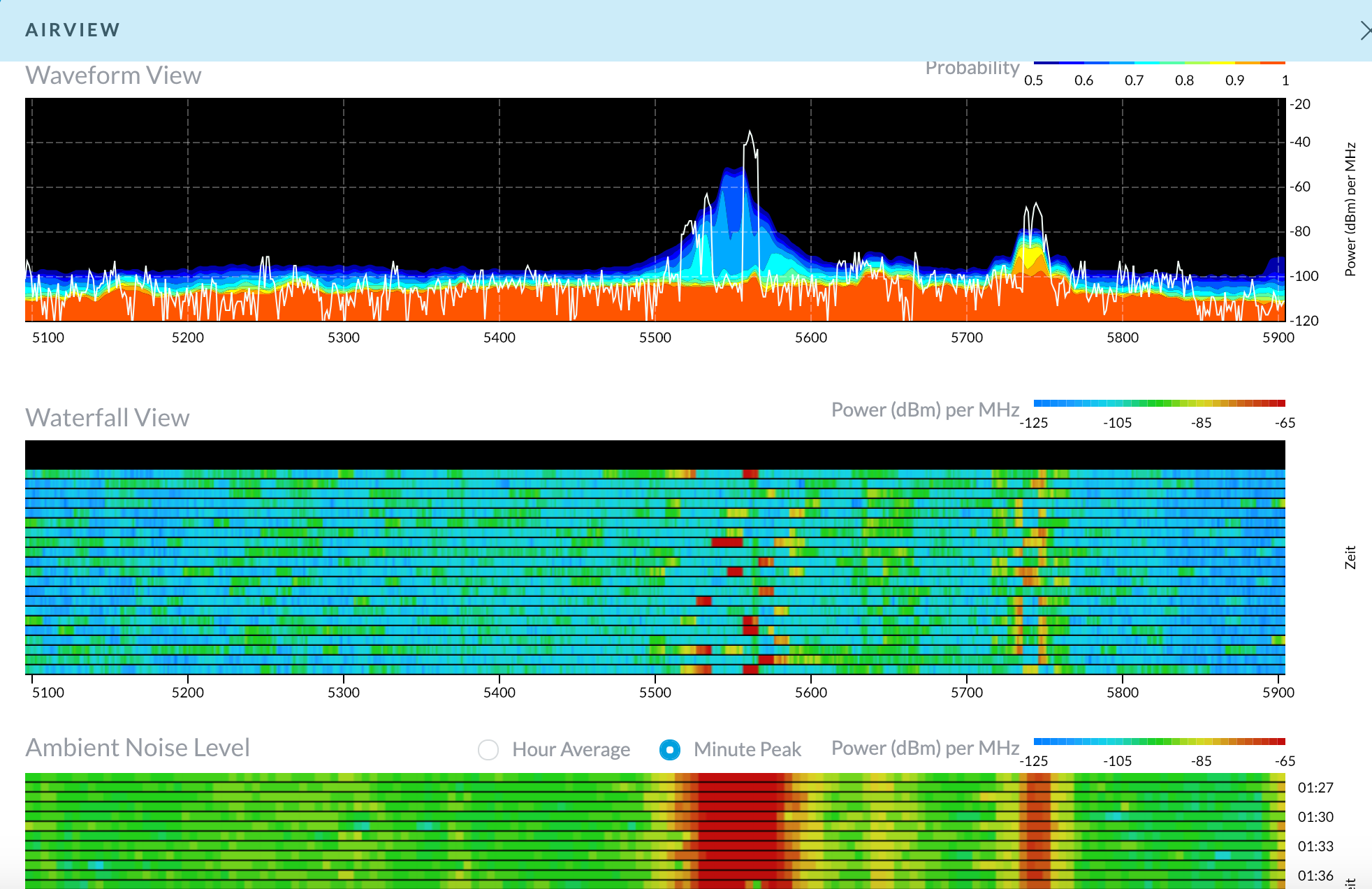The image size is (1372, 889).
Task: Click the black top strip of waterfall
Action: pos(655,454)
